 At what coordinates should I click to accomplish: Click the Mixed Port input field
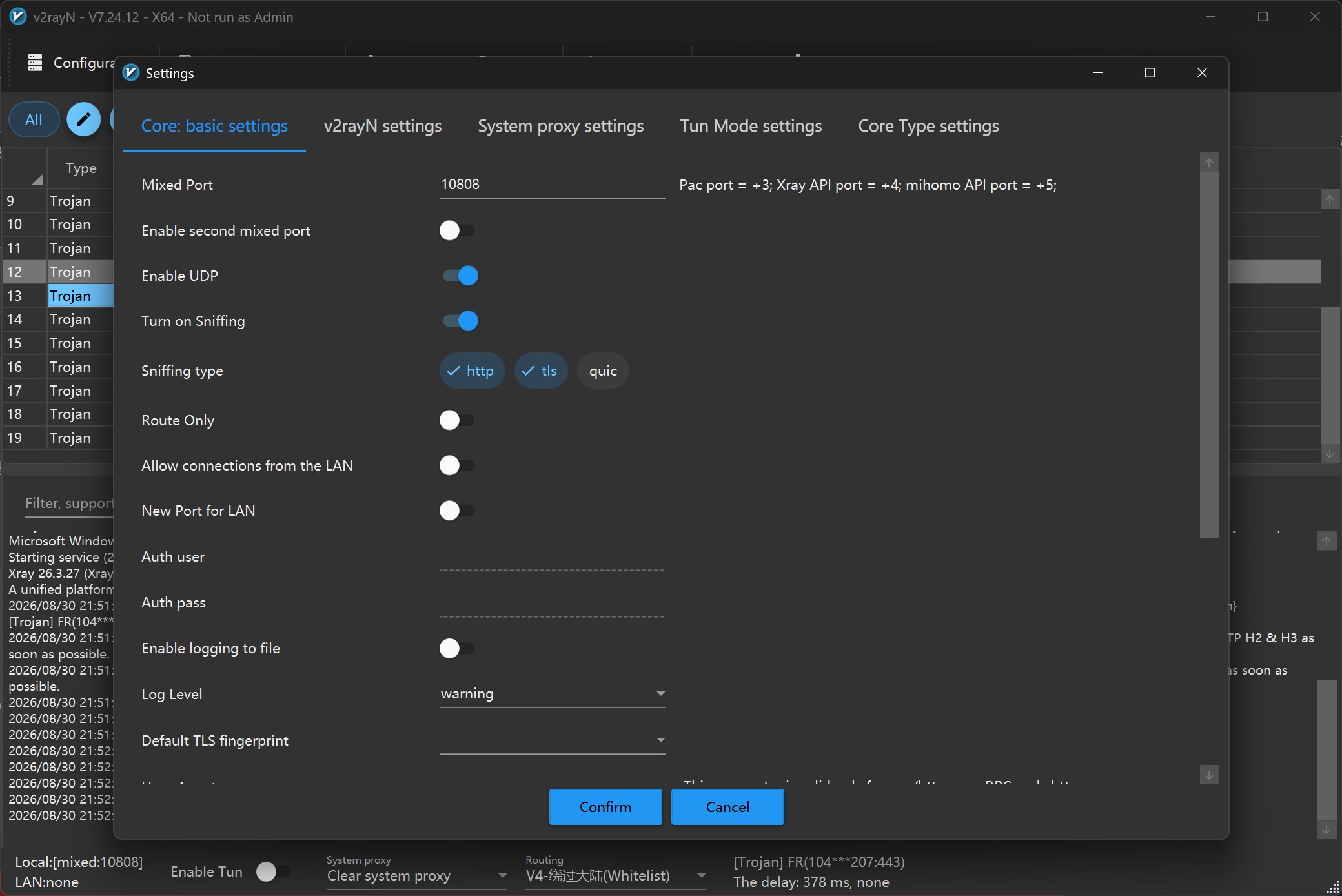pyautogui.click(x=553, y=185)
